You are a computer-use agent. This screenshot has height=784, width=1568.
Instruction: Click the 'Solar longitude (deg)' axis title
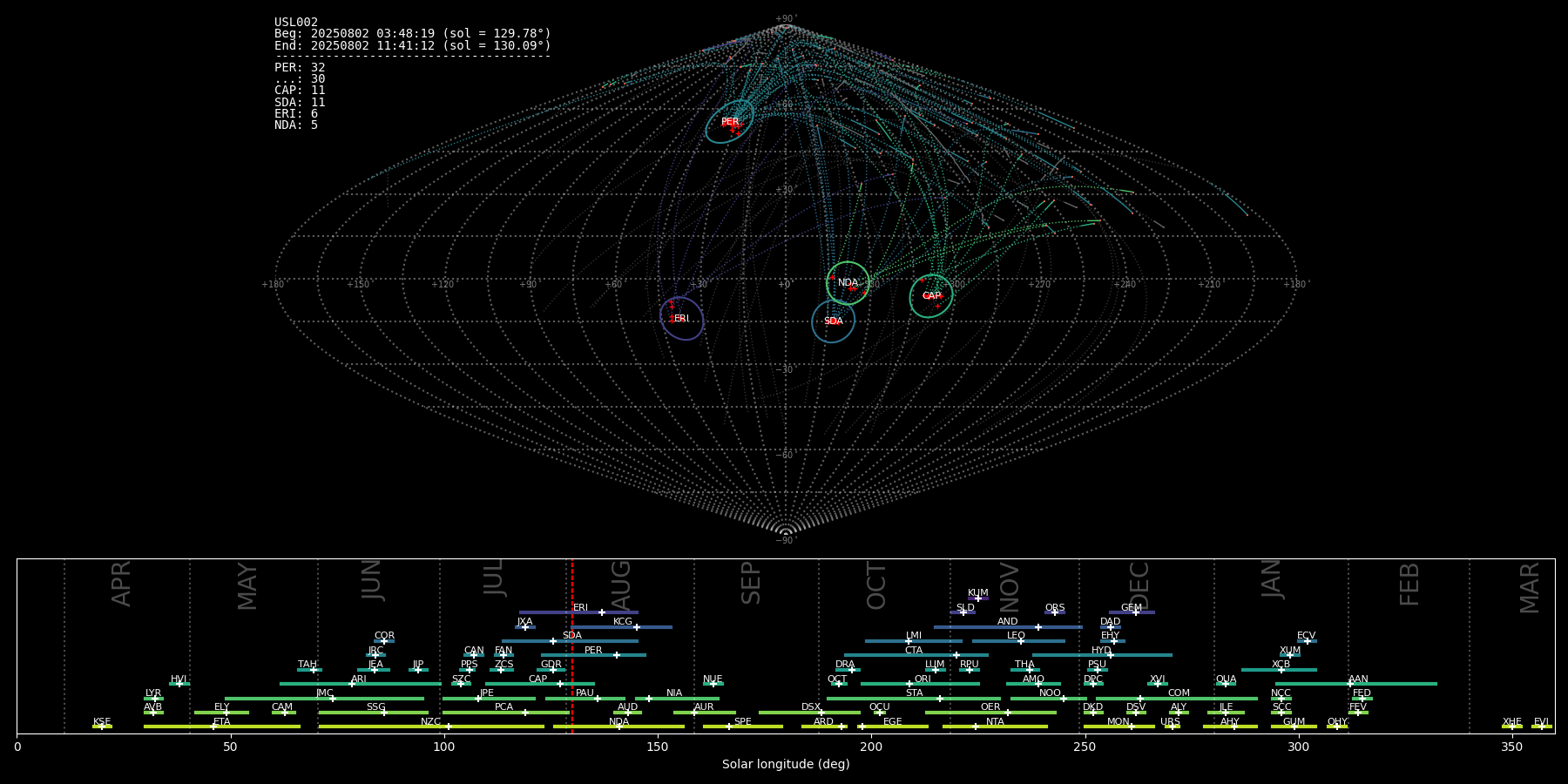pos(786,764)
